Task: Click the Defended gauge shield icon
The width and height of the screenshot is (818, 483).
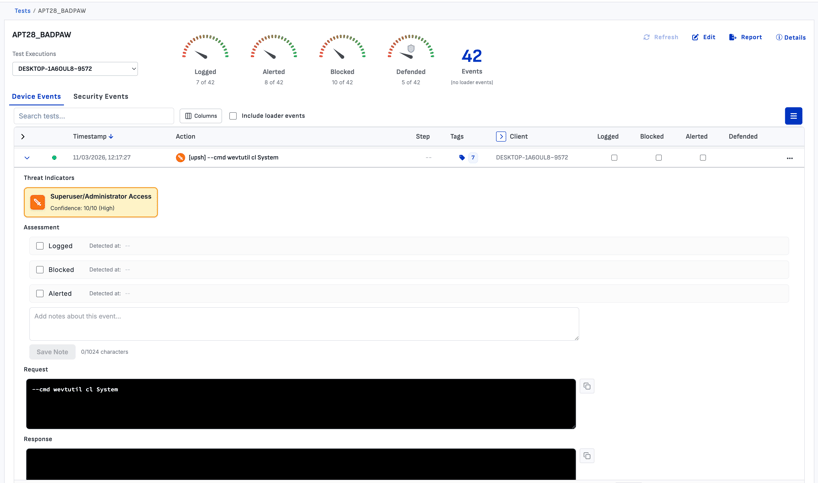Action: tap(411, 49)
